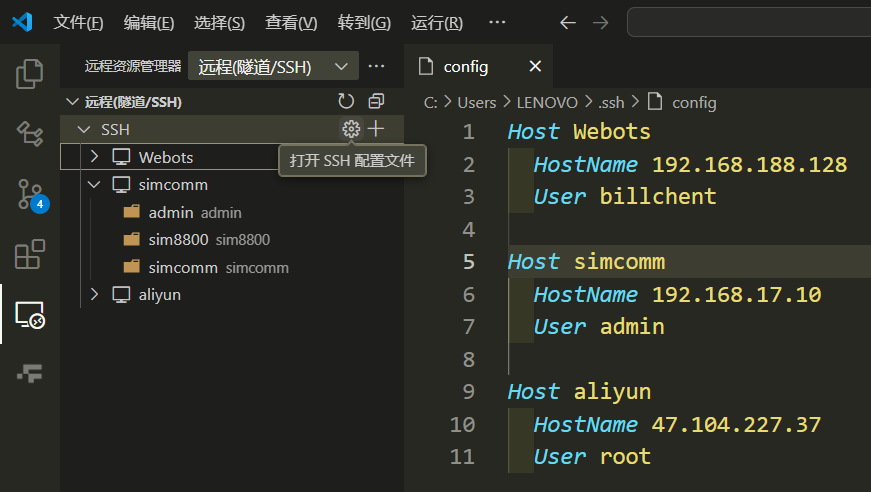Collapse the 远程(隧道/SSH) section

click(72, 102)
